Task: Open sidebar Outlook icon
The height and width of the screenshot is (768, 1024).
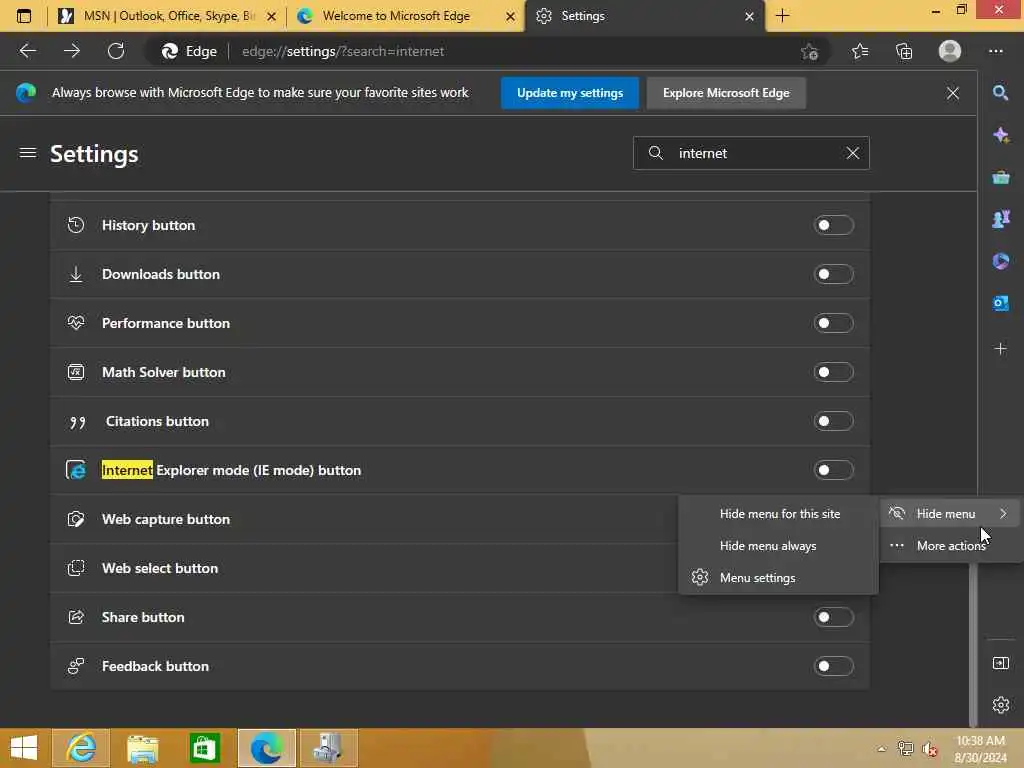Action: tap(1000, 303)
